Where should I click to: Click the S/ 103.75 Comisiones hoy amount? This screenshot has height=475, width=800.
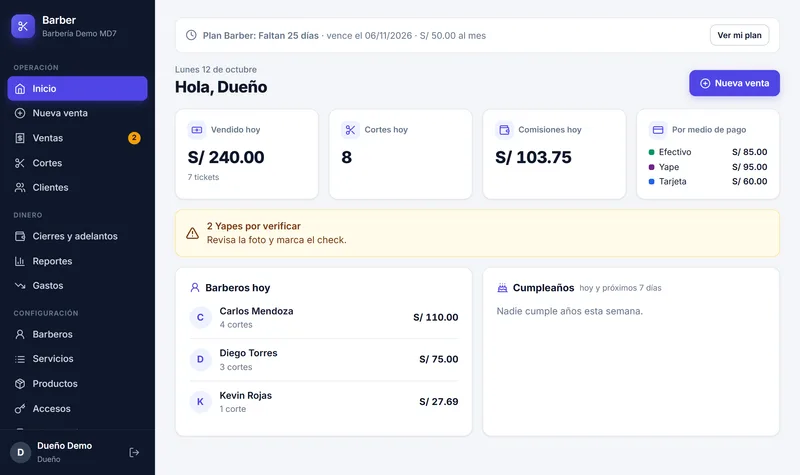533,157
